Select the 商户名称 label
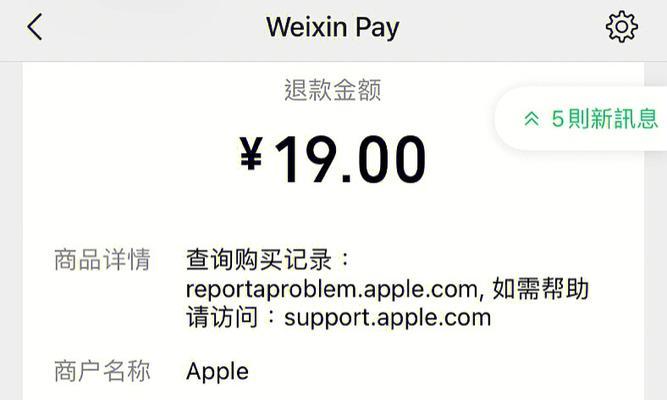This screenshot has height=400, width=667. pos(103,371)
